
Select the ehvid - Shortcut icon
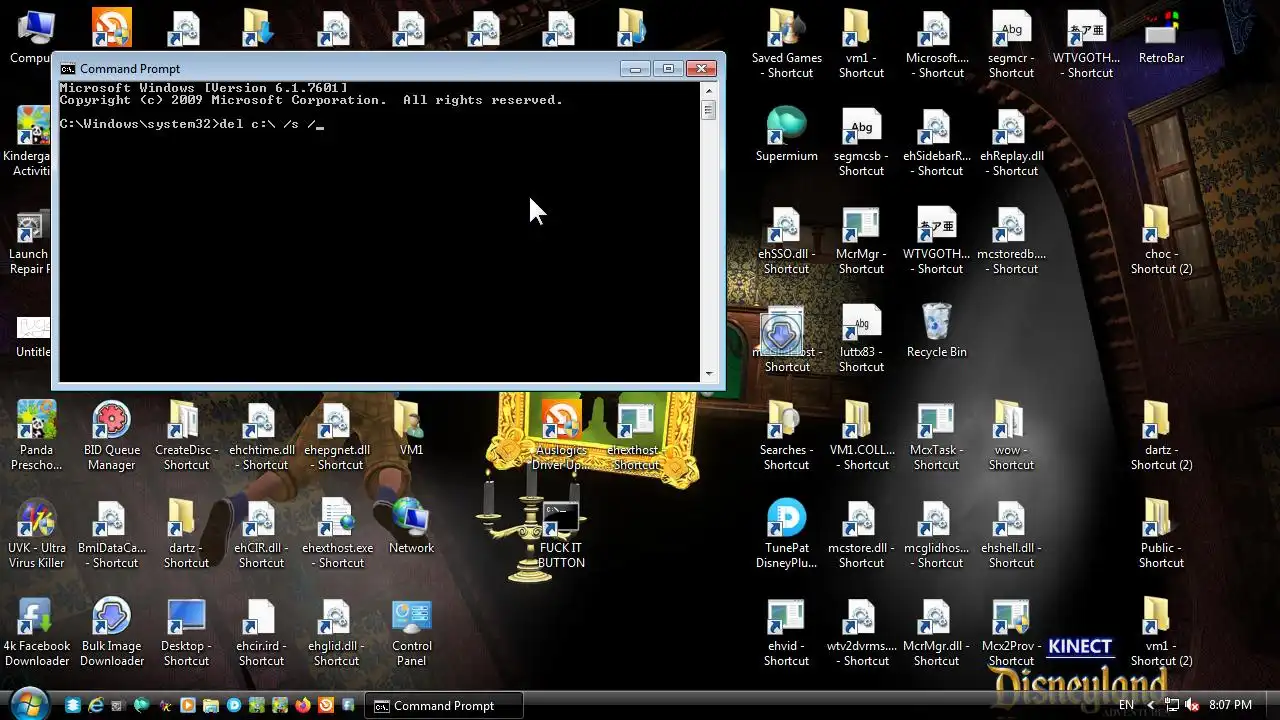pyautogui.click(x=787, y=632)
